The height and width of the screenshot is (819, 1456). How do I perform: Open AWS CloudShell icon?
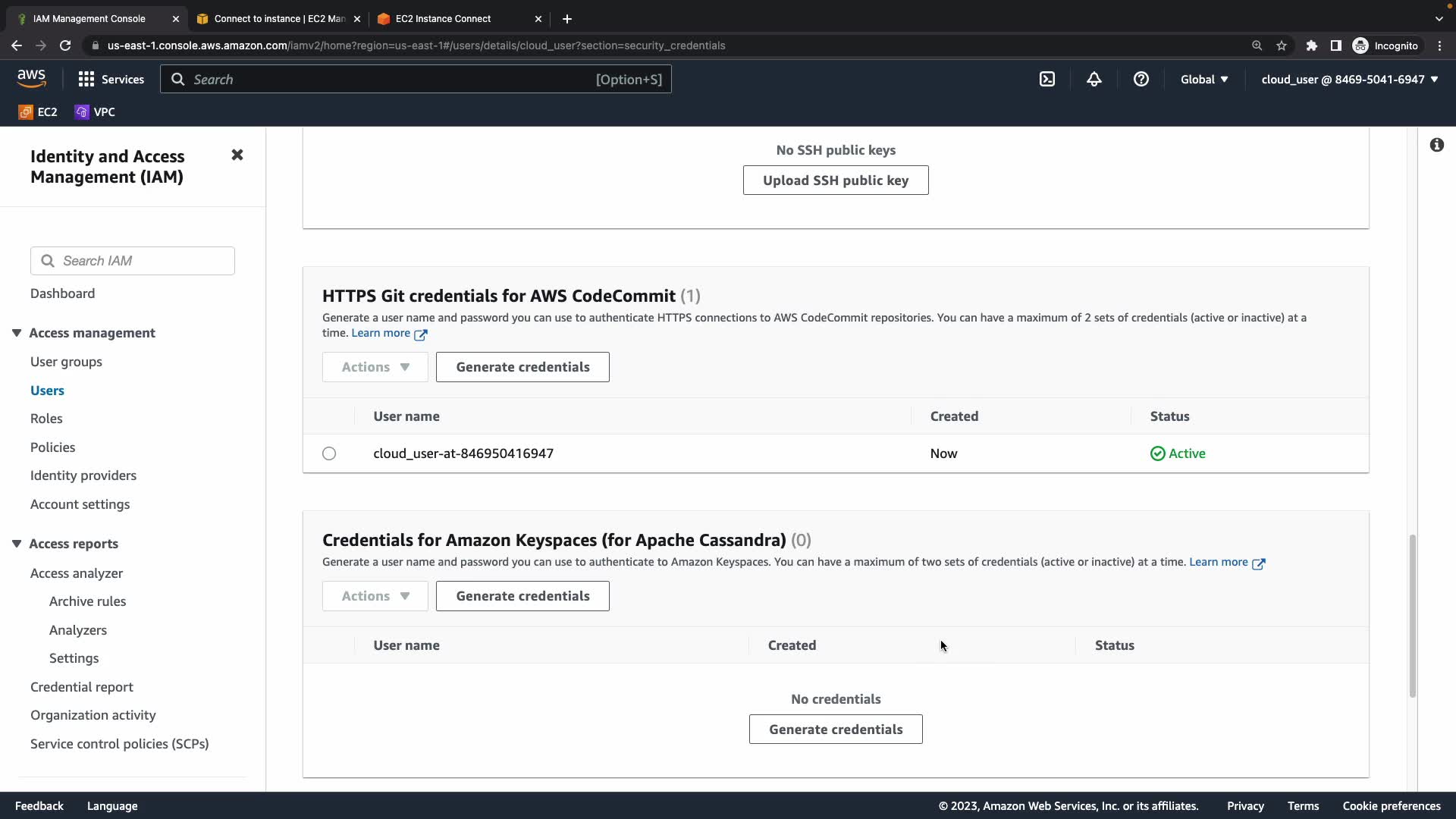coord(1047,80)
